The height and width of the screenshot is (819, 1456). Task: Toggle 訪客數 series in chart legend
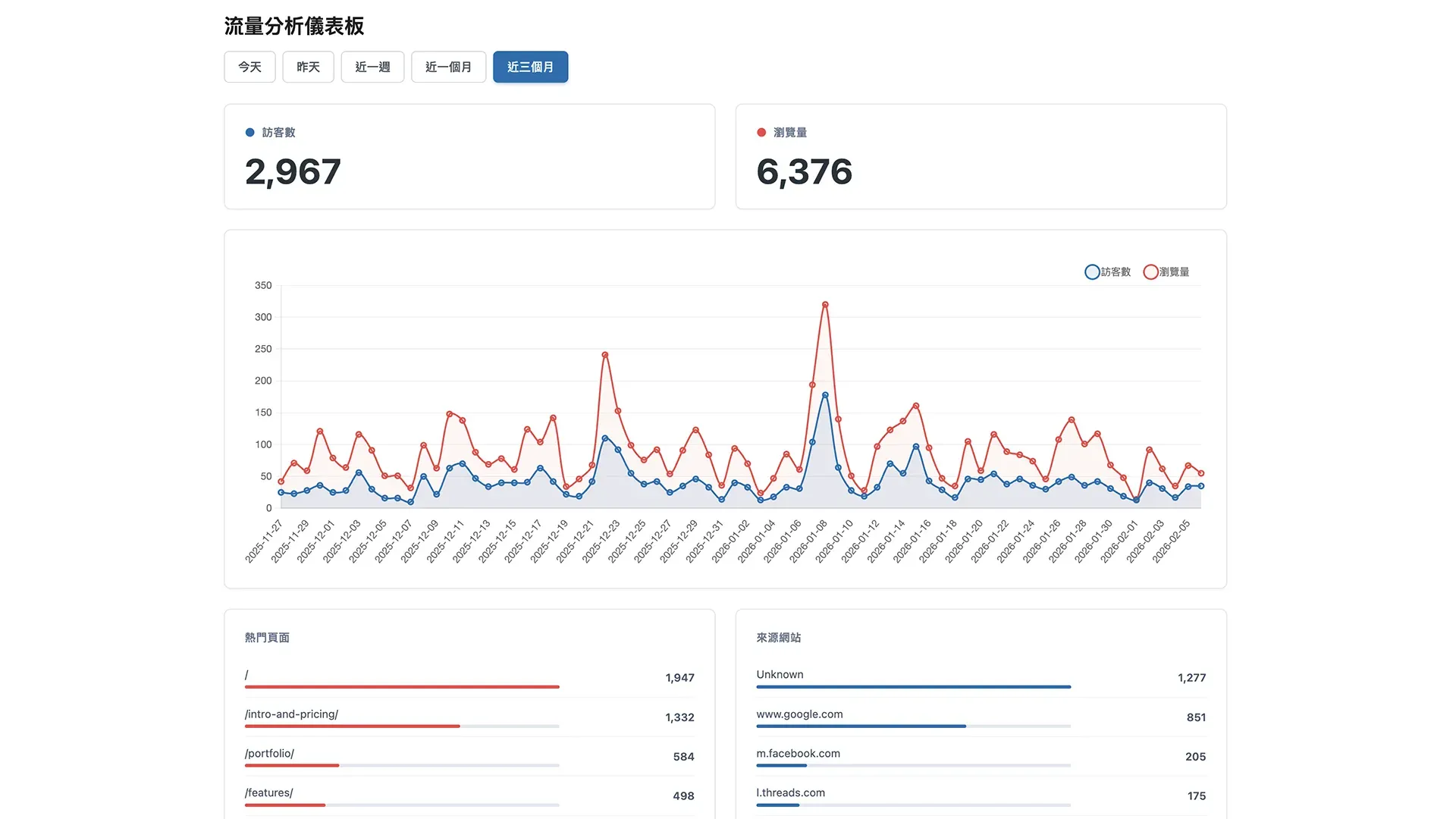tap(1116, 272)
